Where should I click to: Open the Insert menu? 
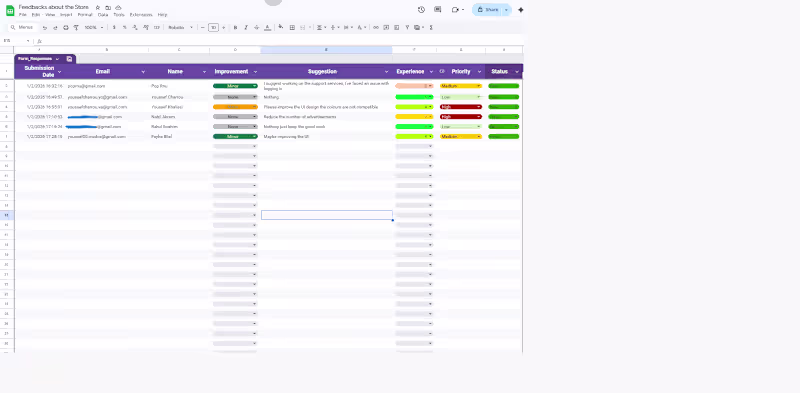[66, 15]
